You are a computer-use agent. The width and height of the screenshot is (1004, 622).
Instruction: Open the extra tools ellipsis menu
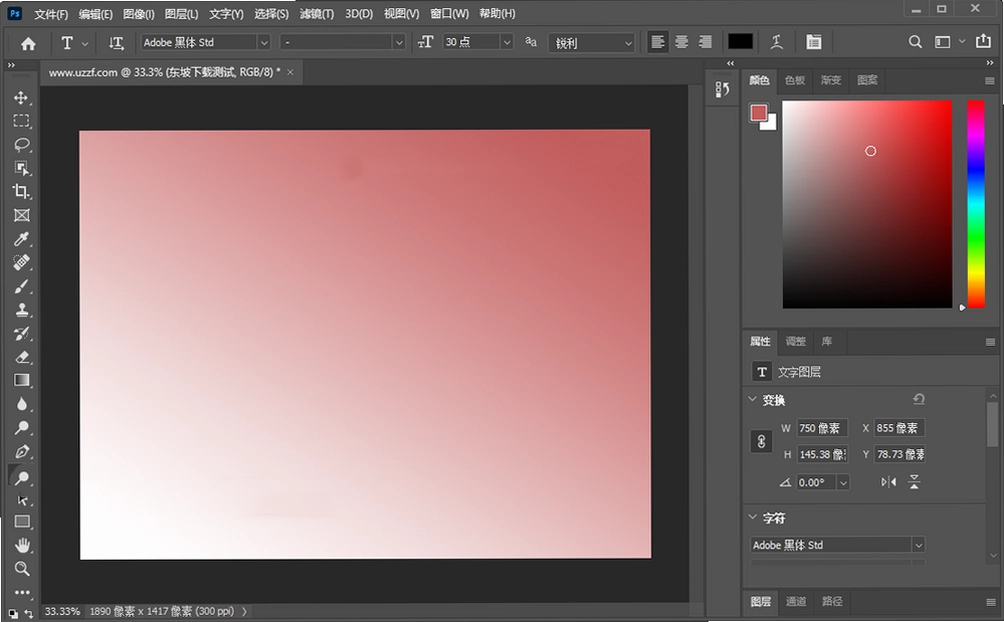click(21, 593)
